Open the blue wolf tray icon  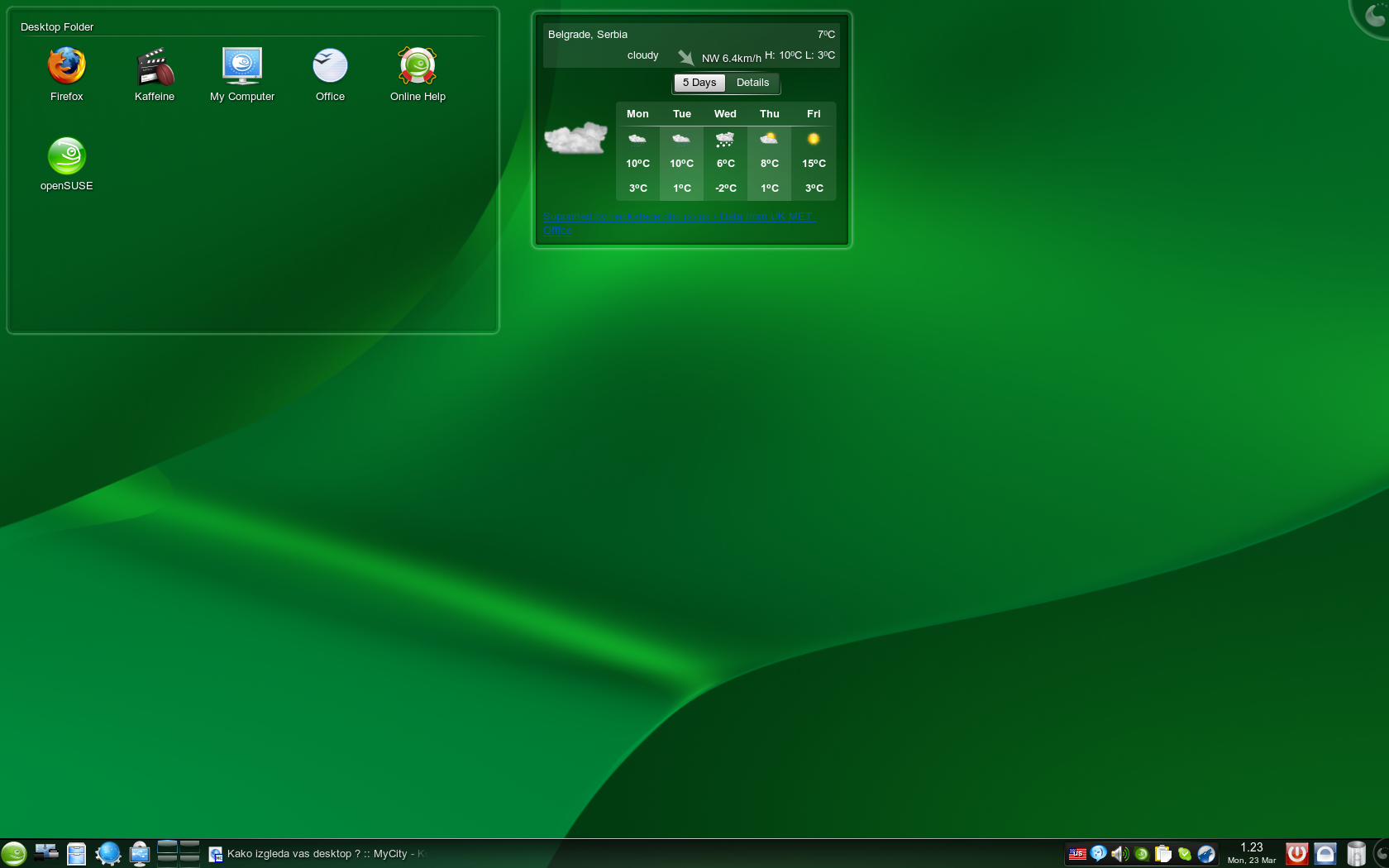(x=1206, y=854)
